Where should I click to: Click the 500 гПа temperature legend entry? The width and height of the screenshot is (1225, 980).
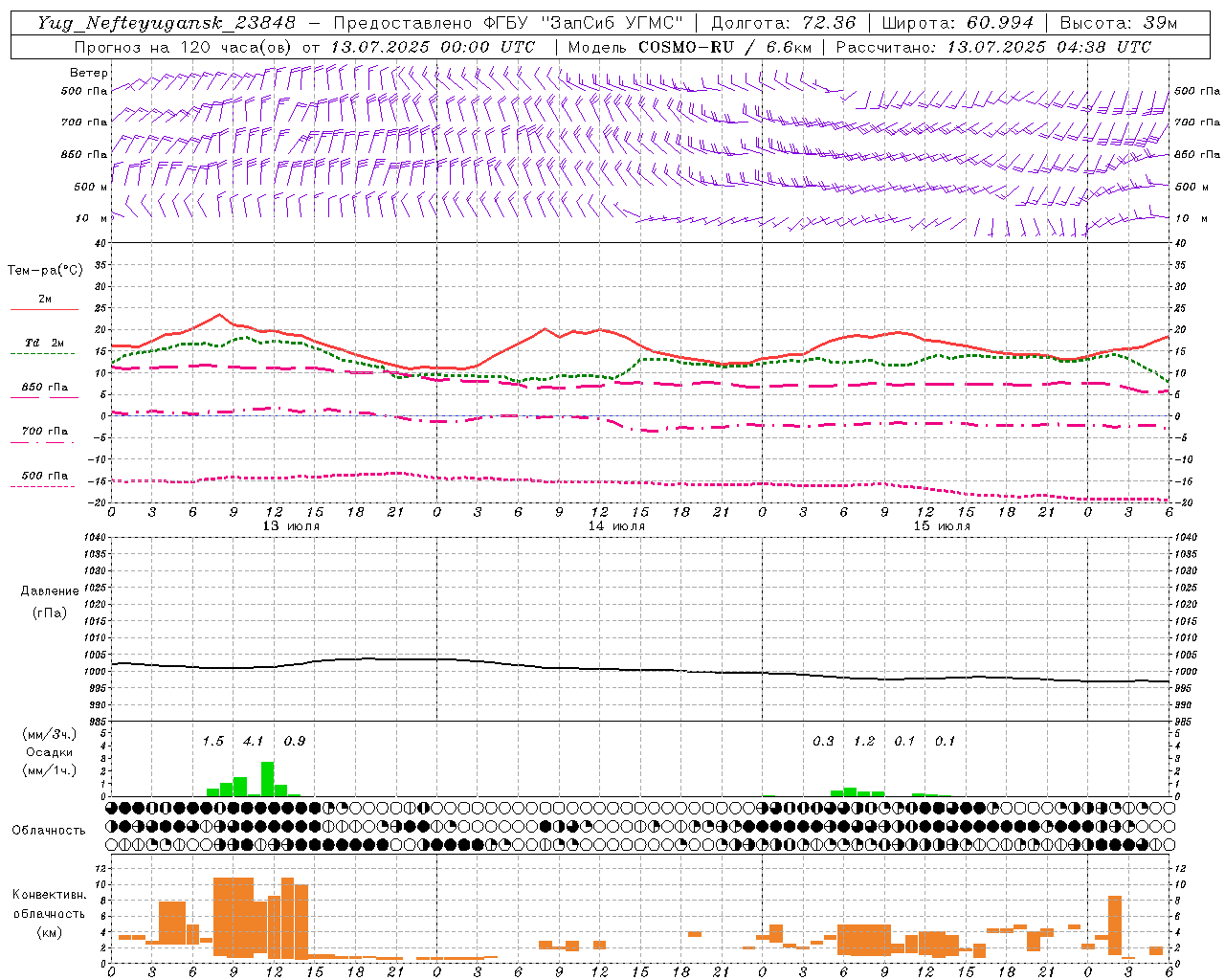(x=44, y=476)
